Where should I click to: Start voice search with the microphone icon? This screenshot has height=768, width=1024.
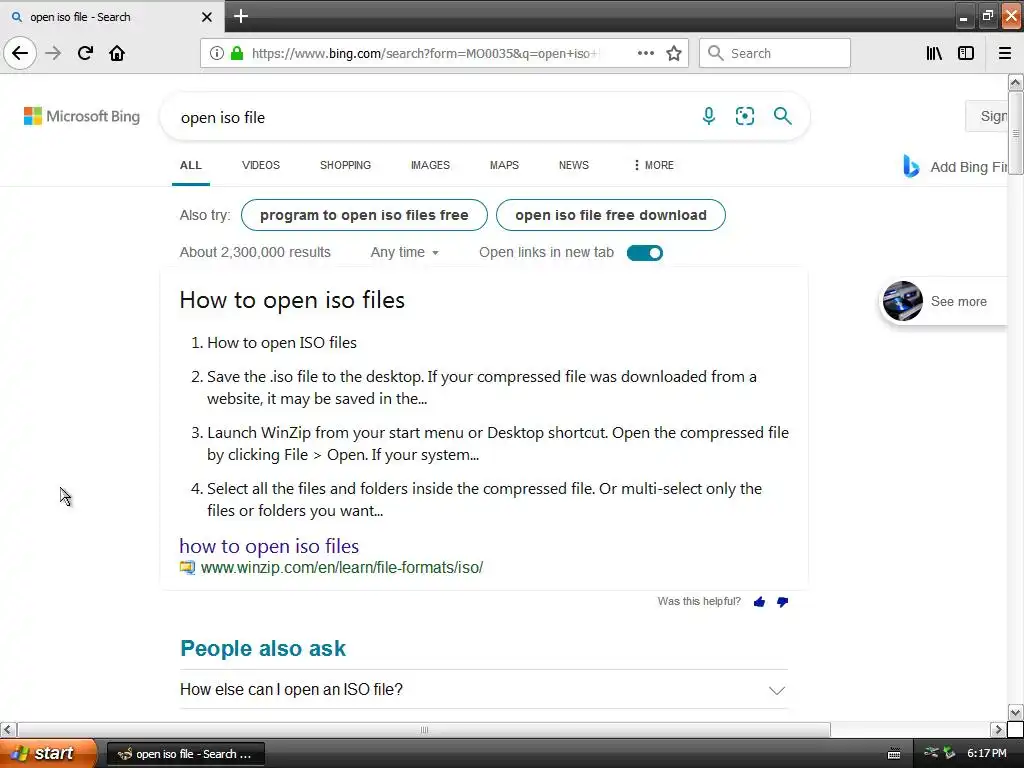click(x=709, y=116)
